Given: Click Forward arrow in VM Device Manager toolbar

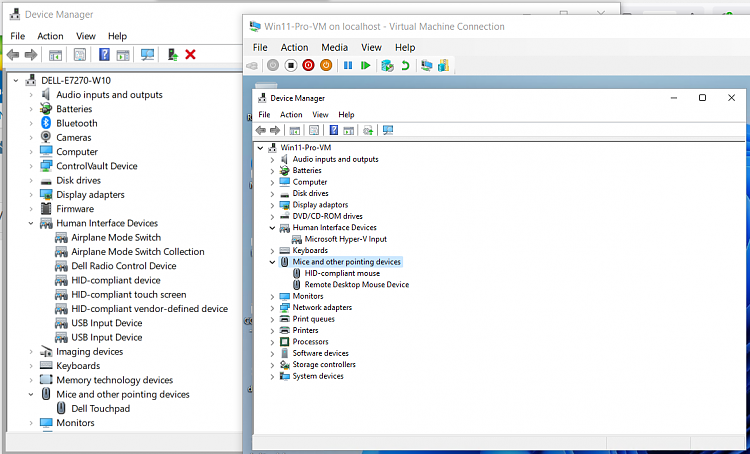Looking at the screenshot, I should (x=275, y=130).
